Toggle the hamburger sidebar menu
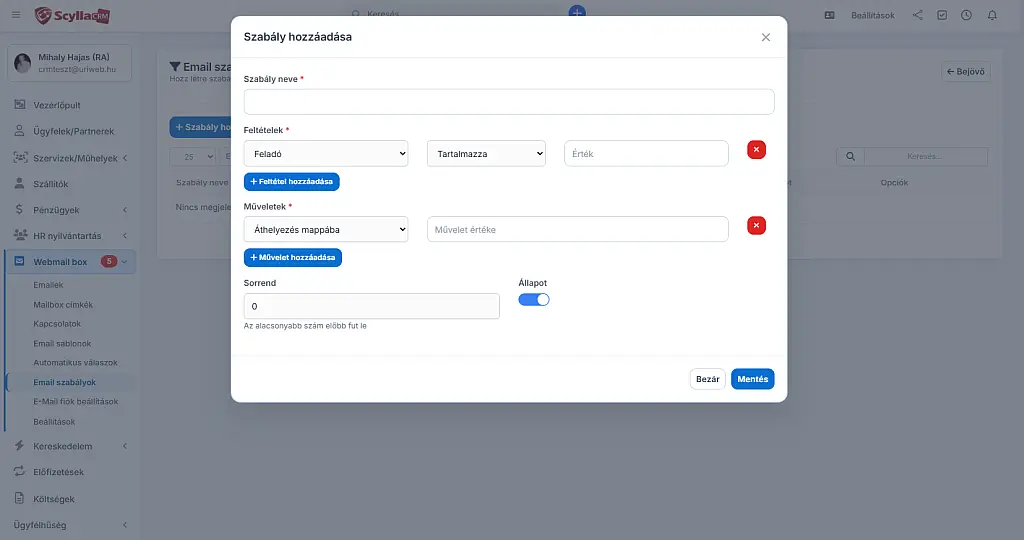1024x540 pixels. (16, 15)
